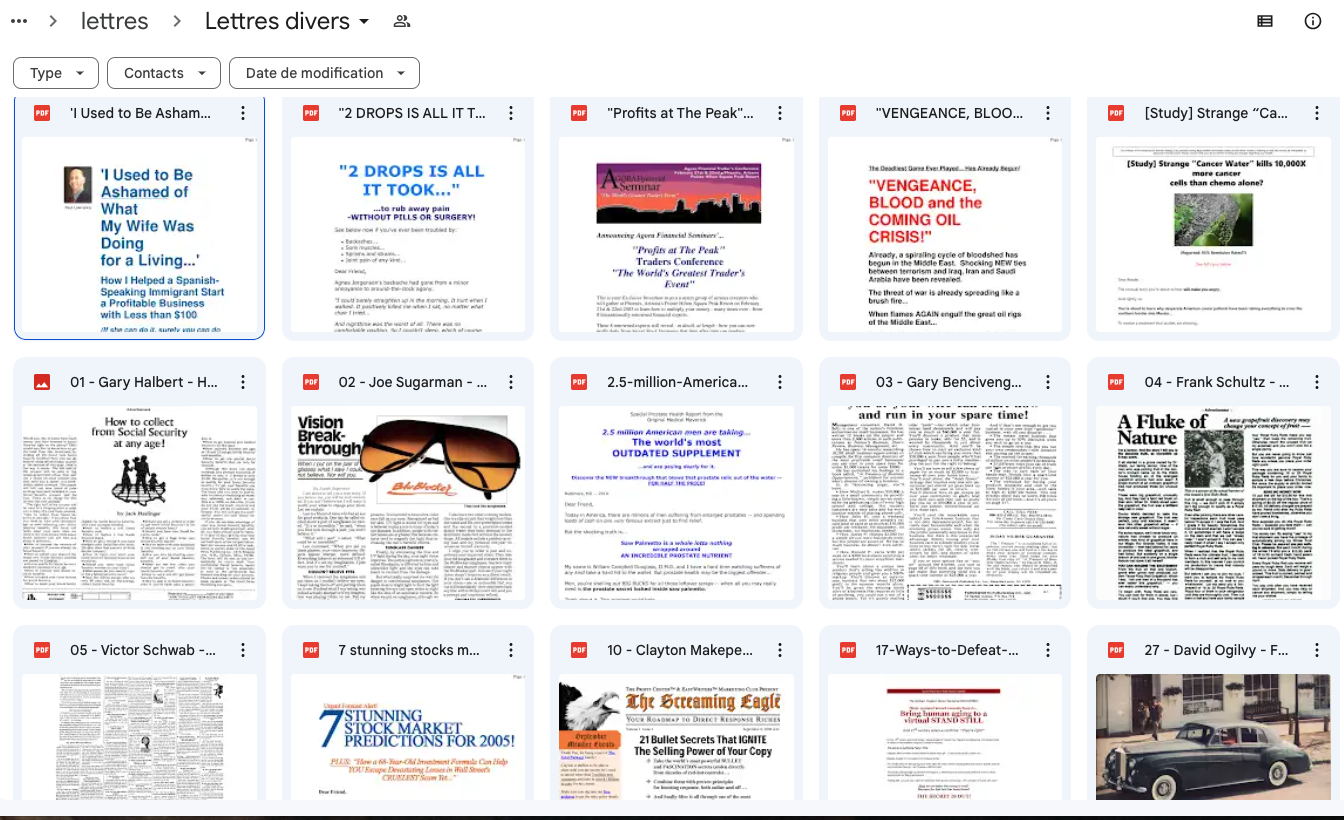Open more actions for "Profits at The Peak" file
Viewport: 1344px width, 820px height.
780,114
